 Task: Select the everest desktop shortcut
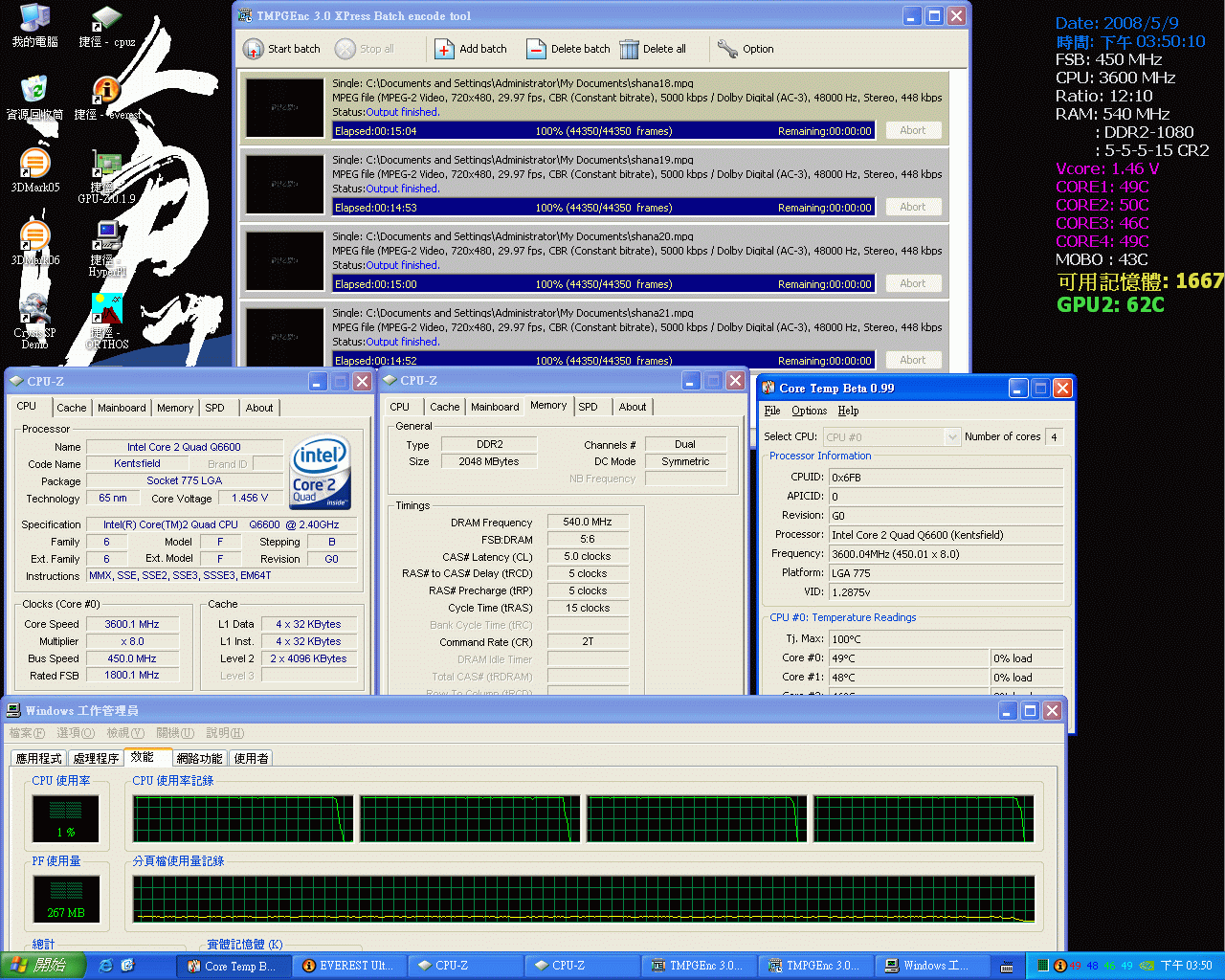pos(107,99)
